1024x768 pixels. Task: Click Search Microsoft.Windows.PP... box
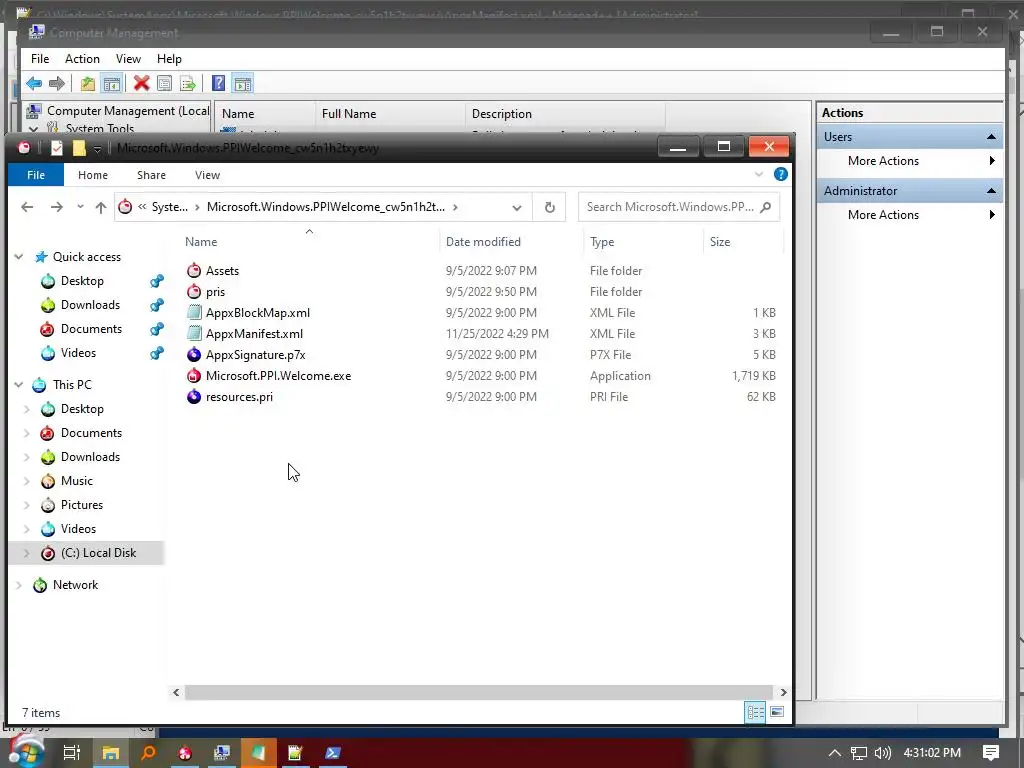(679, 207)
